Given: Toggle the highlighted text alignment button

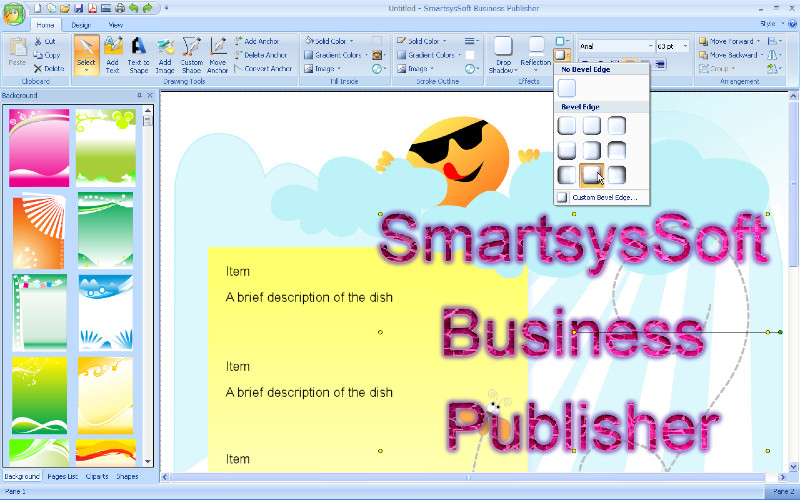Looking at the screenshot, I should 631,61.
